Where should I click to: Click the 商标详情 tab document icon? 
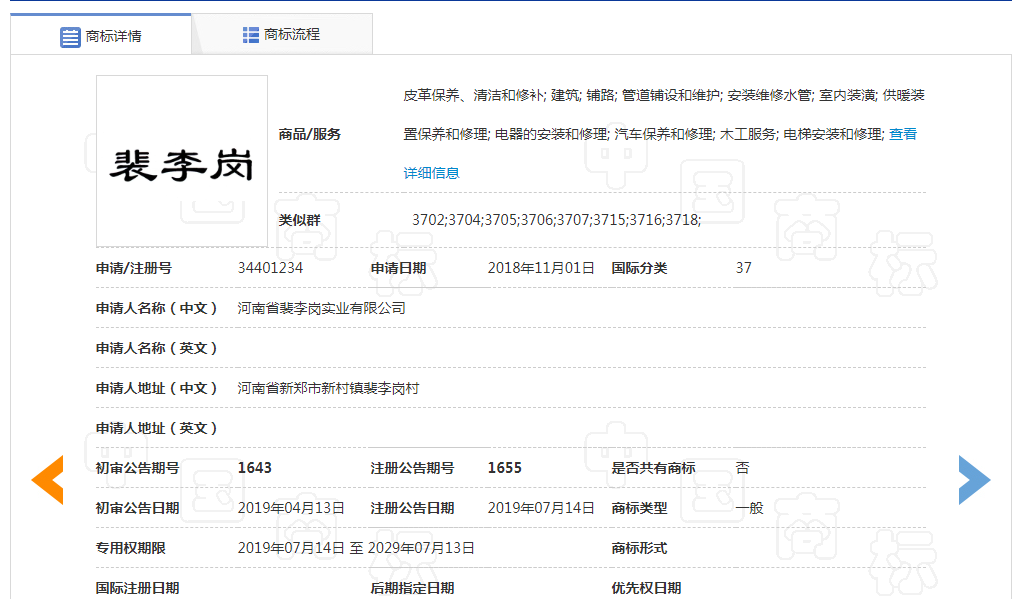pos(70,37)
